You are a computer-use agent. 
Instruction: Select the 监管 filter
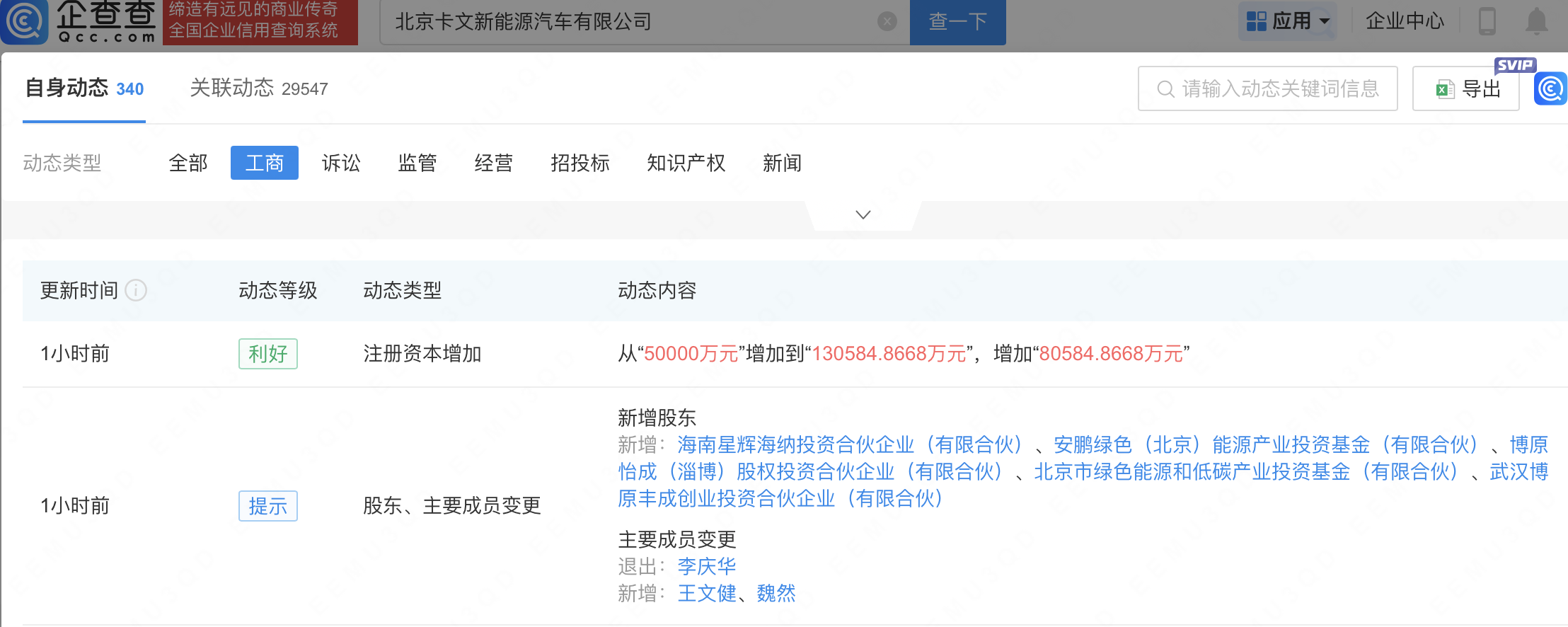417,163
